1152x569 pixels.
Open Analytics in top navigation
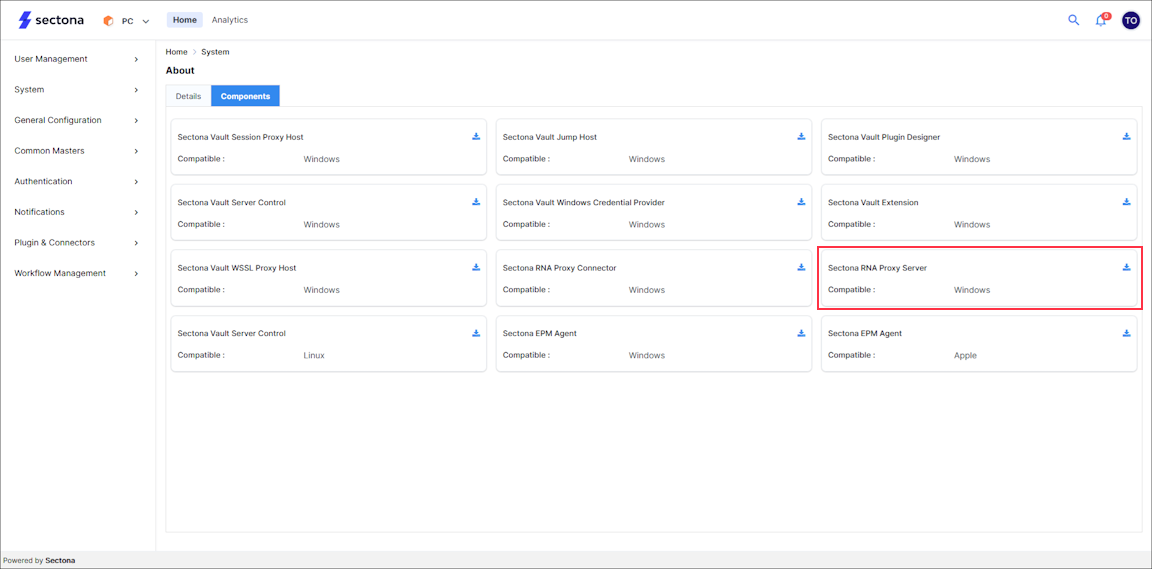[x=230, y=20]
